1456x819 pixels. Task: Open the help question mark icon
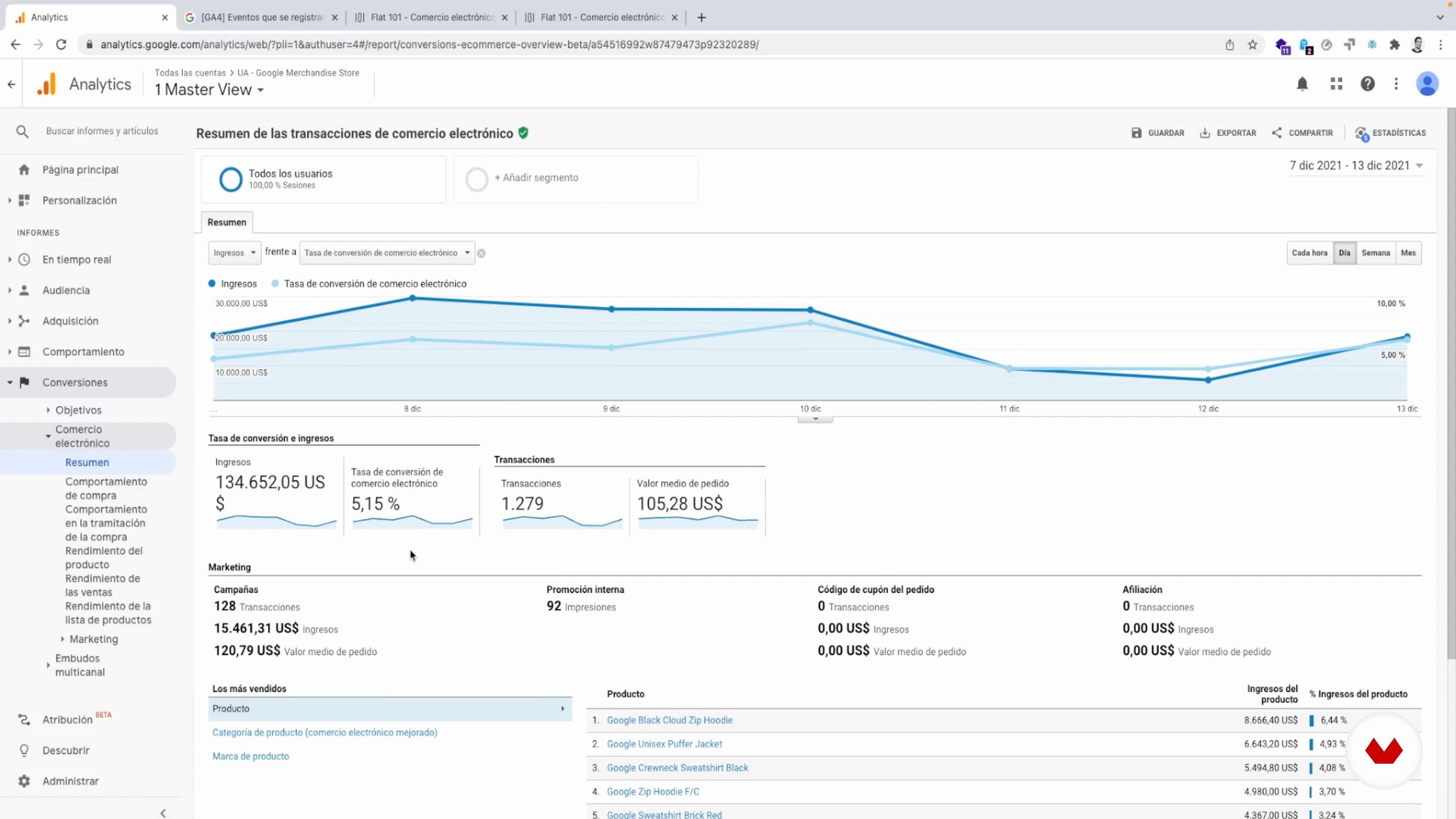1367,84
